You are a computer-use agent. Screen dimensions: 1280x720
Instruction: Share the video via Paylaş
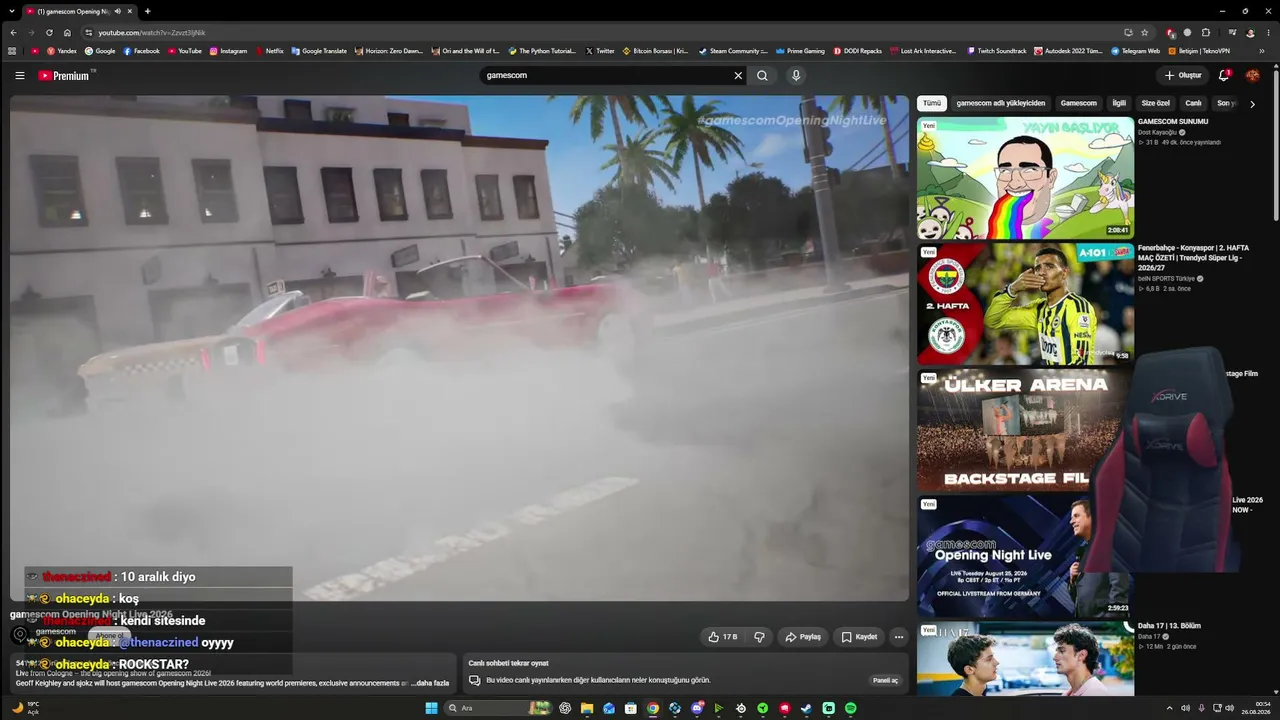803,637
